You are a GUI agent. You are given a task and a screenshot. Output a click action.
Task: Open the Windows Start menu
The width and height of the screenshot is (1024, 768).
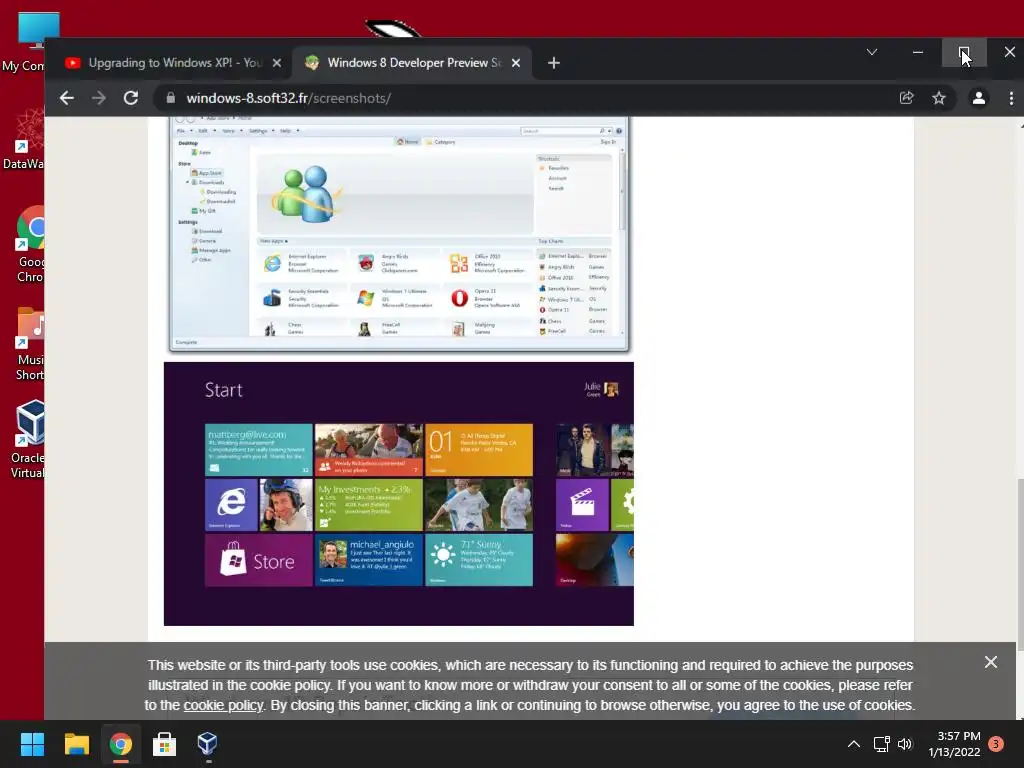click(32, 744)
